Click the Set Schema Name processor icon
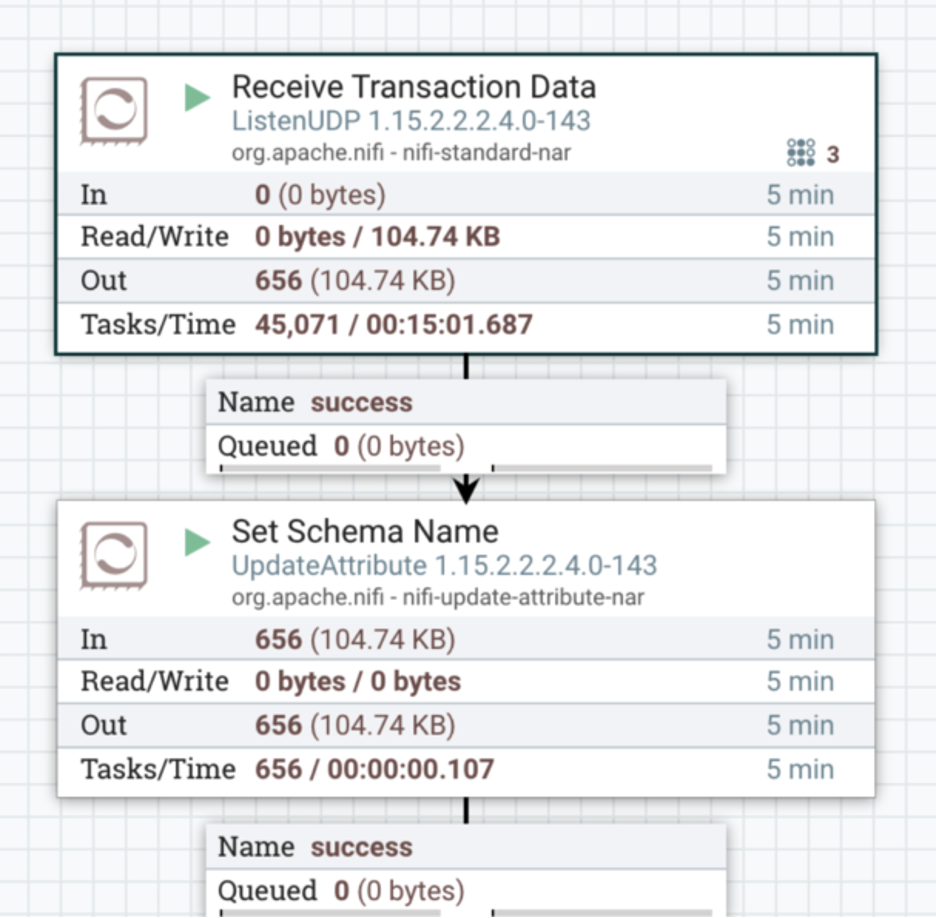Screen dimensions: 936x918 click(114, 556)
